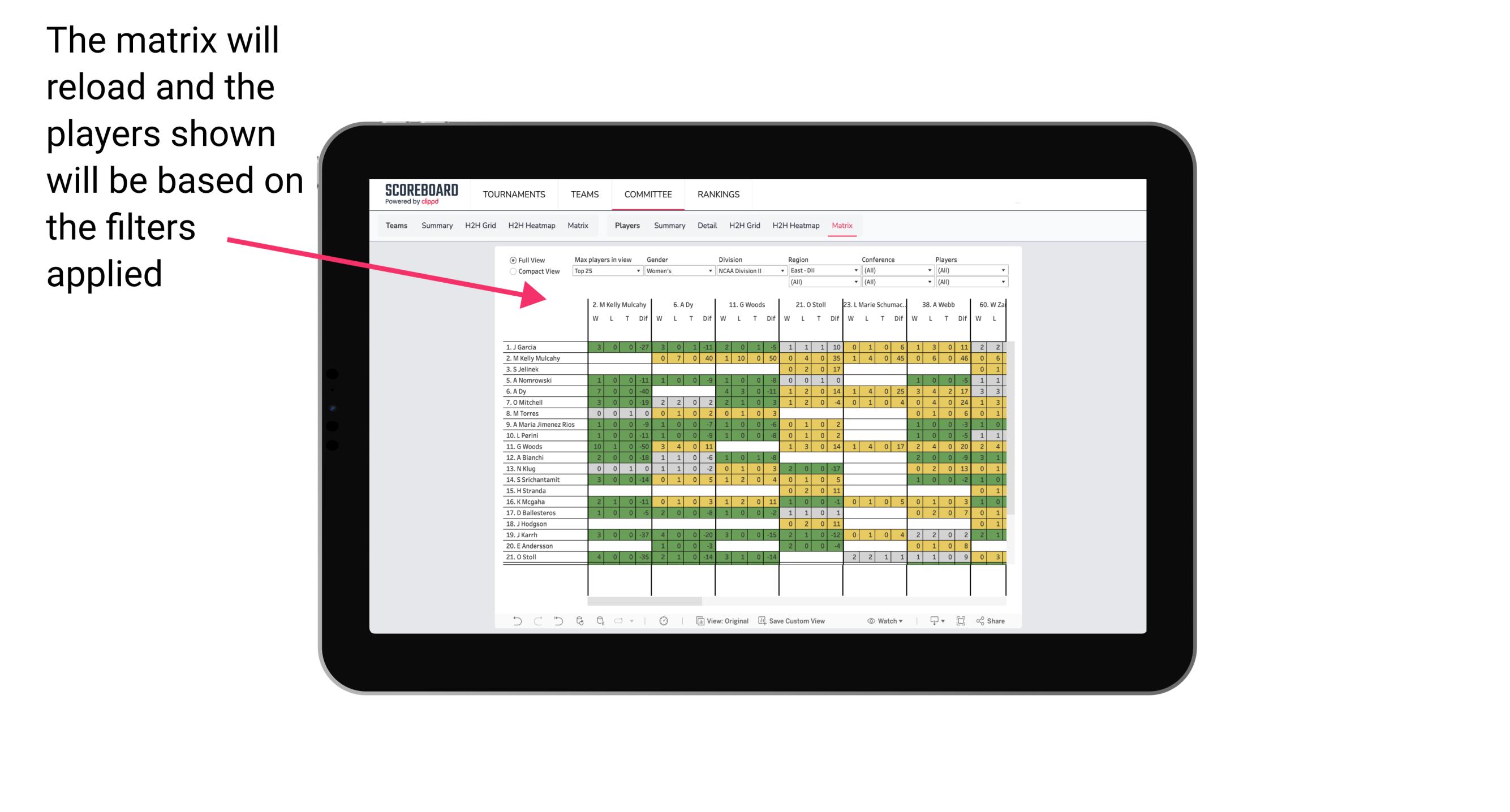Open the TOURNAMENTS menu item
Screen dimensions: 1510x812
tap(514, 193)
